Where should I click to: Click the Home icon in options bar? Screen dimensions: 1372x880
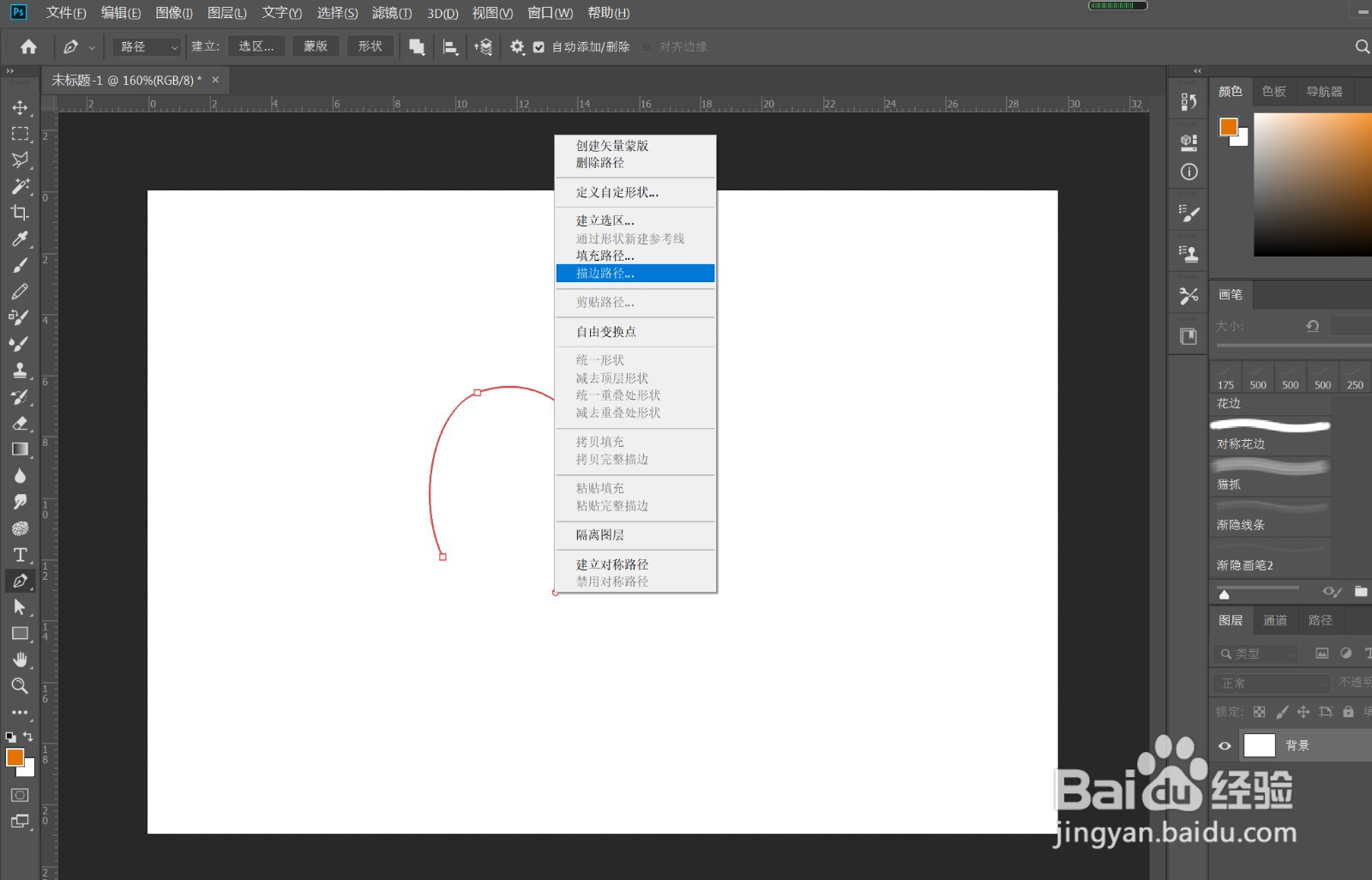tap(28, 46)
